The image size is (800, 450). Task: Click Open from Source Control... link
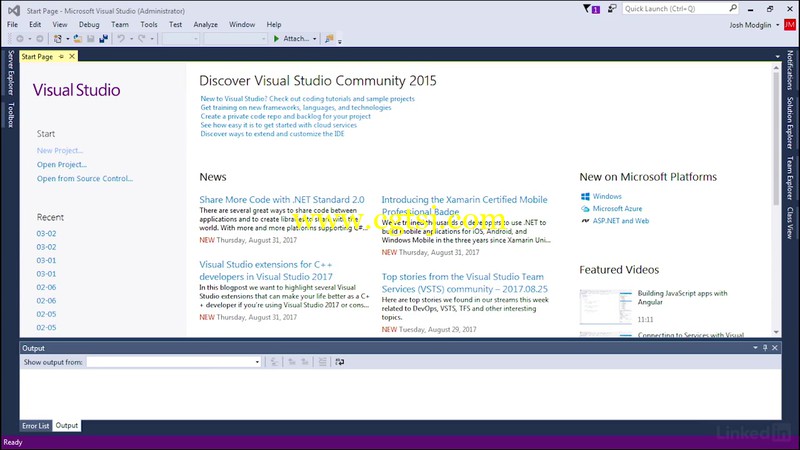click(x=85, y=179)
